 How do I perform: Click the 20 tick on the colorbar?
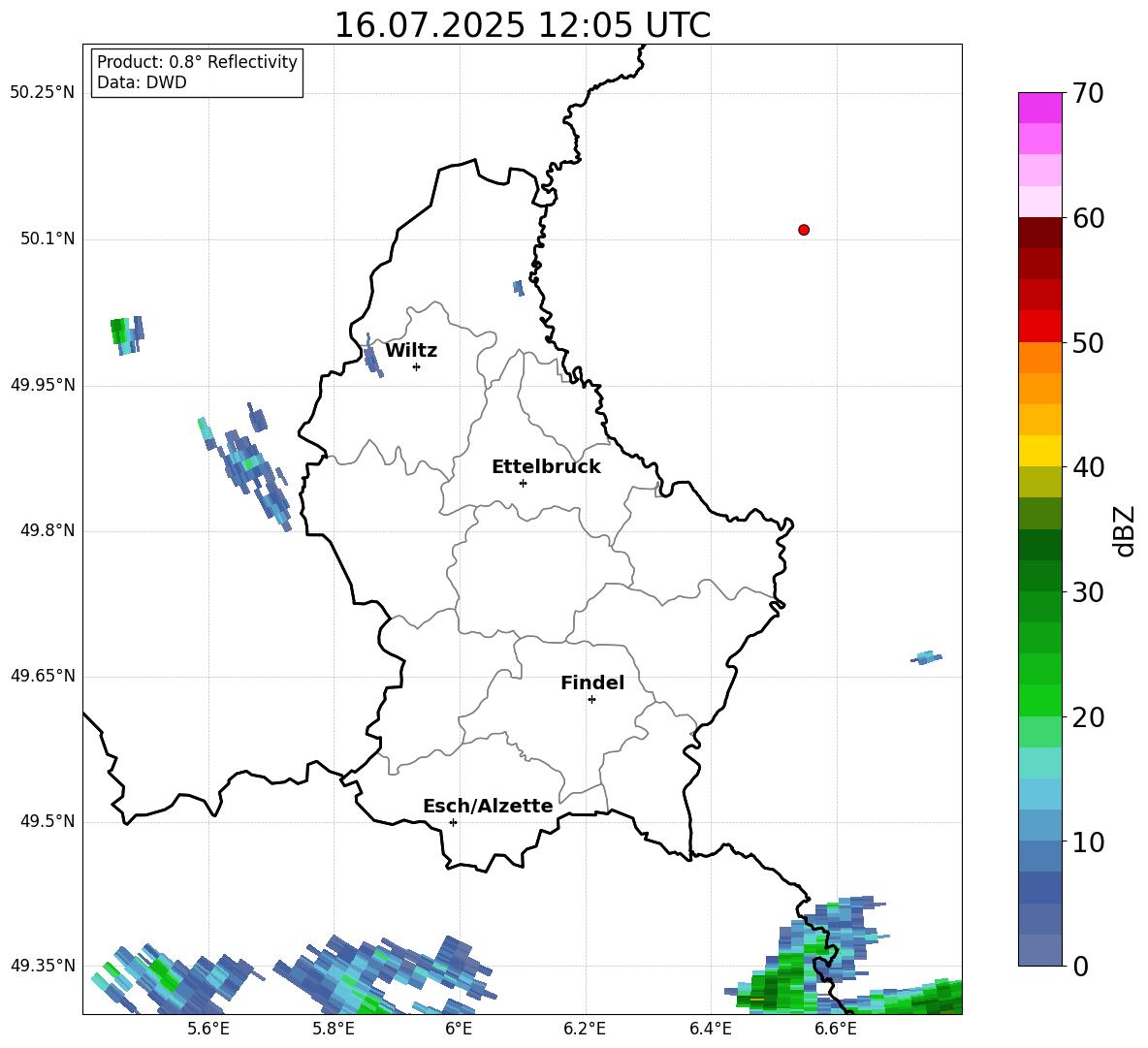coord(1088,717)
